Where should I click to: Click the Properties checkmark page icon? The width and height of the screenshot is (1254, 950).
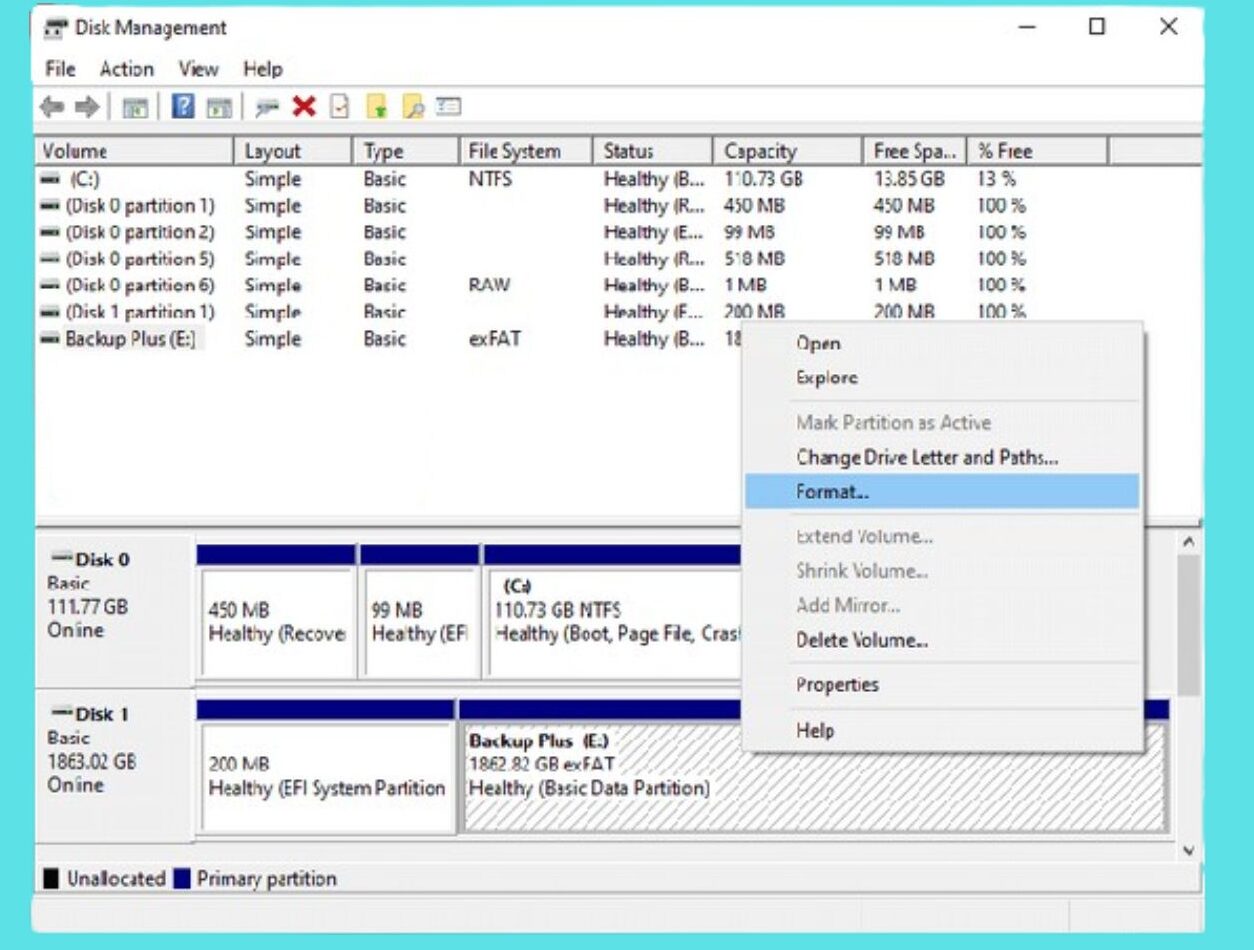[x=339, y=107]
